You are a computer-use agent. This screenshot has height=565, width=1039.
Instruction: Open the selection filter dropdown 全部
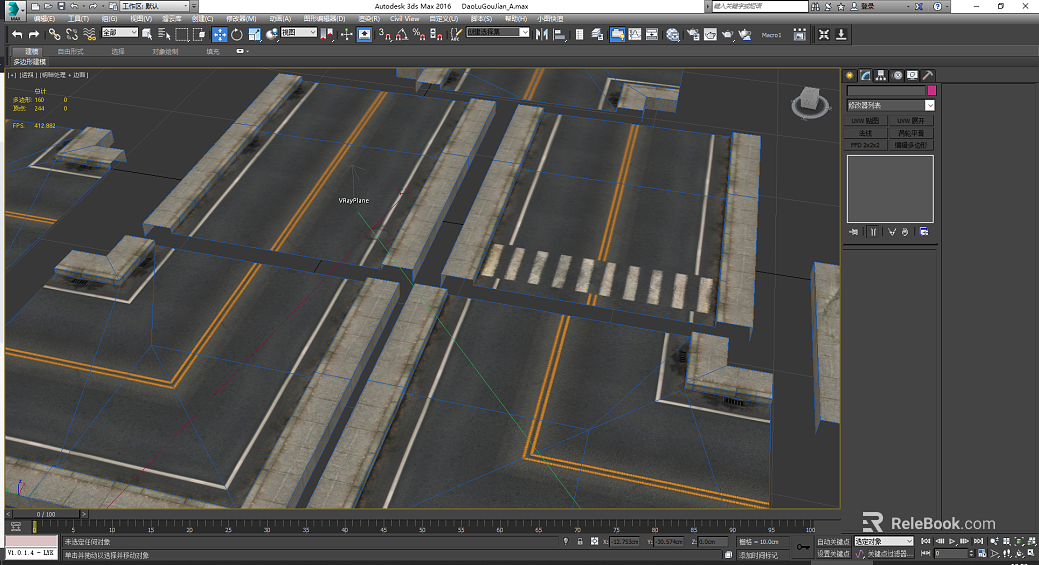coord(120,32)
